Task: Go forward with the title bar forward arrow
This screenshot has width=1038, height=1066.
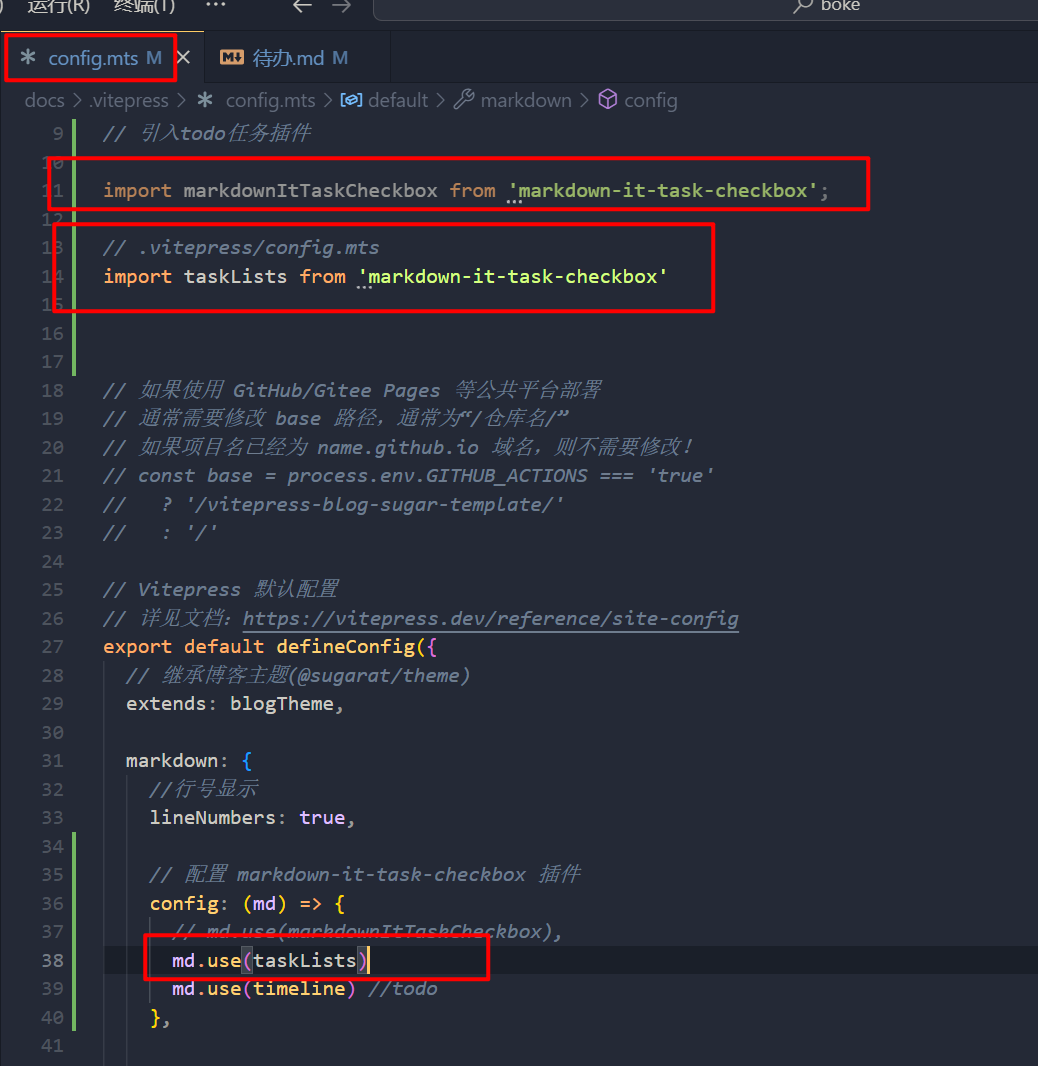Action: point(342,6)
